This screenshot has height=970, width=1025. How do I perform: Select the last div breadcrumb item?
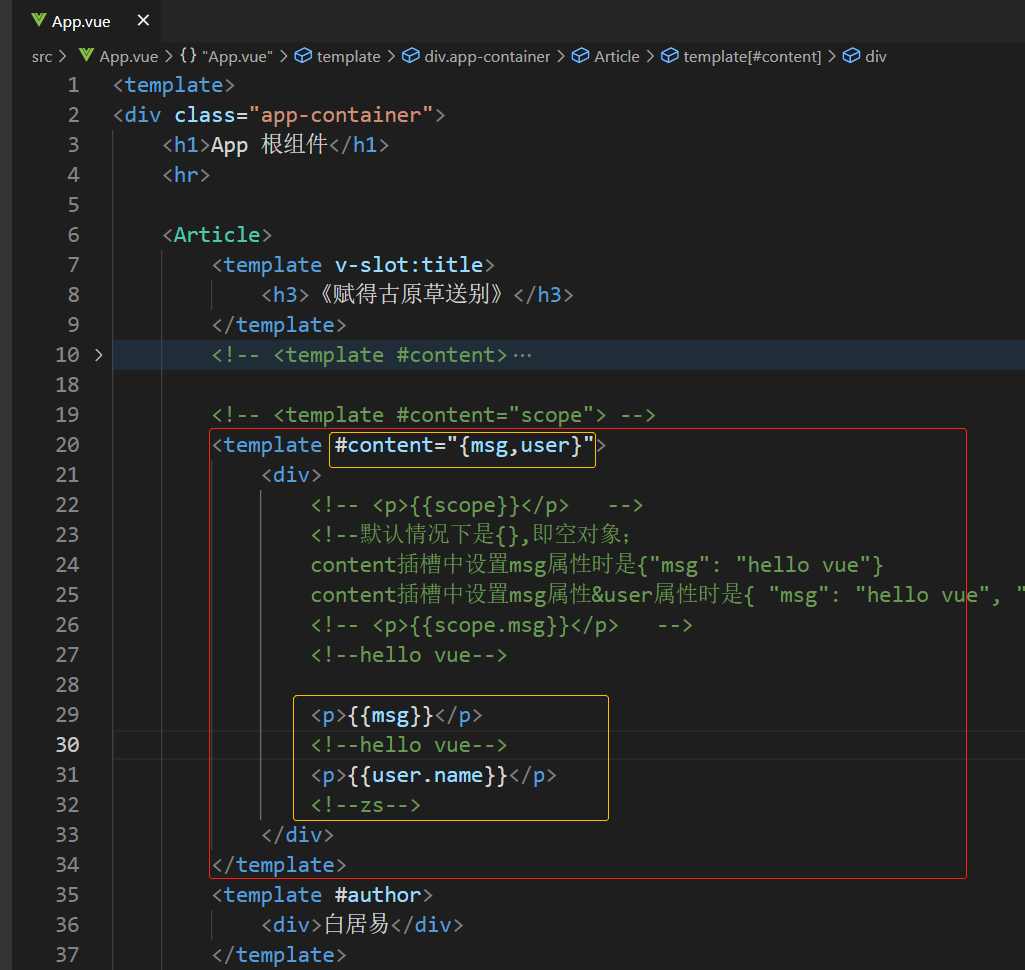pos(875,57)
